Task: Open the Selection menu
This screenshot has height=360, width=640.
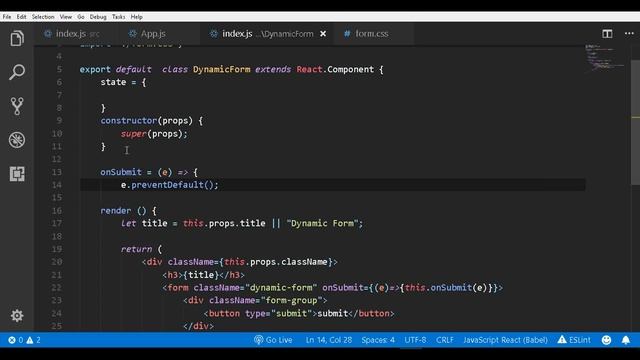Action: coord(43,17)
